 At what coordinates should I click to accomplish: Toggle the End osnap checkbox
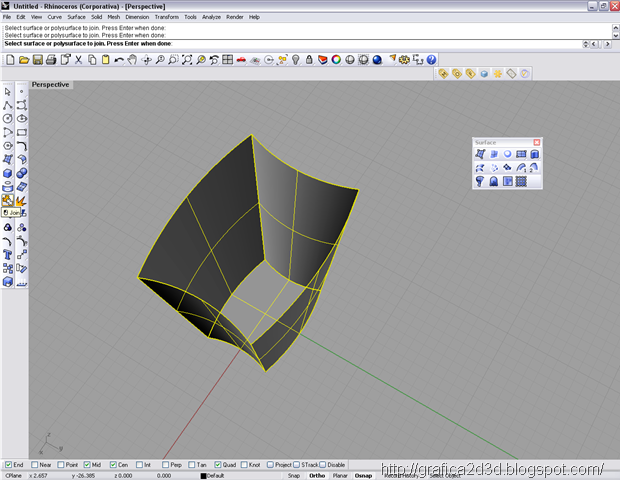(x=8, y=465)
